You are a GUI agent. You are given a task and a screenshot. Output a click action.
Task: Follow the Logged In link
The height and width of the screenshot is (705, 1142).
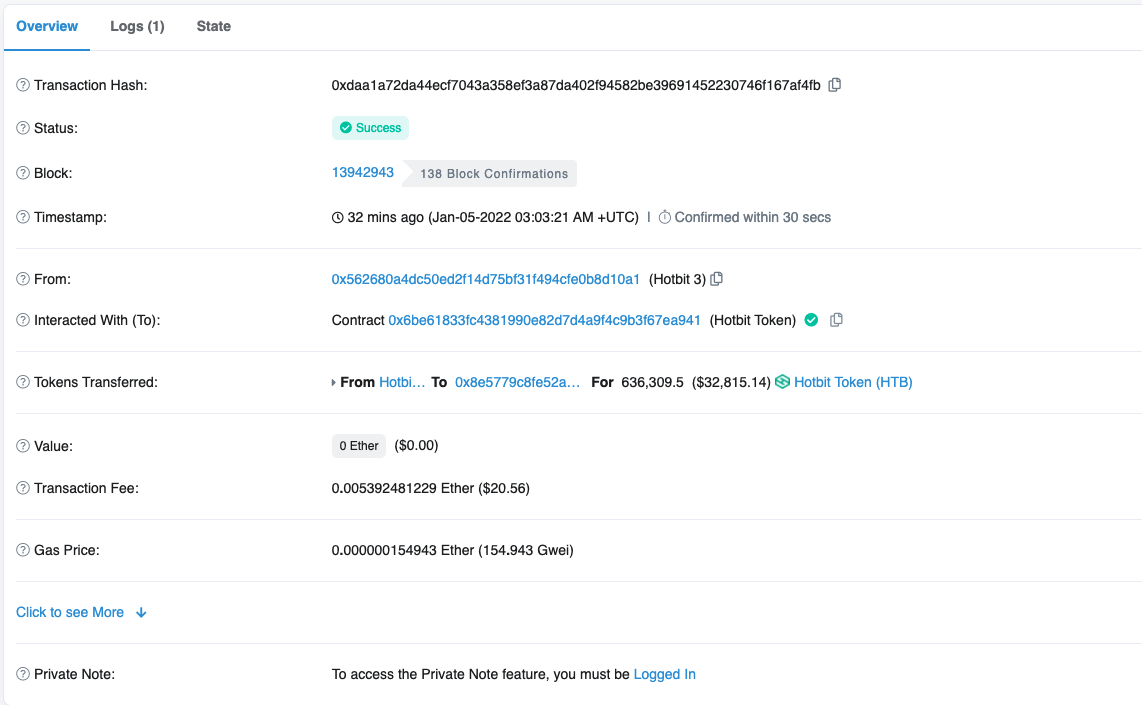click(x=664, y=674)
